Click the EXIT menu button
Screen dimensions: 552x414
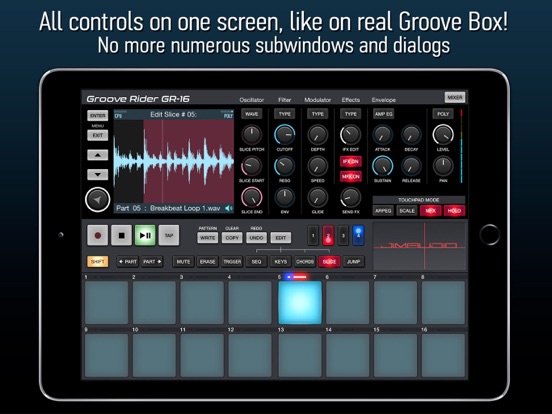coord(98,135)
